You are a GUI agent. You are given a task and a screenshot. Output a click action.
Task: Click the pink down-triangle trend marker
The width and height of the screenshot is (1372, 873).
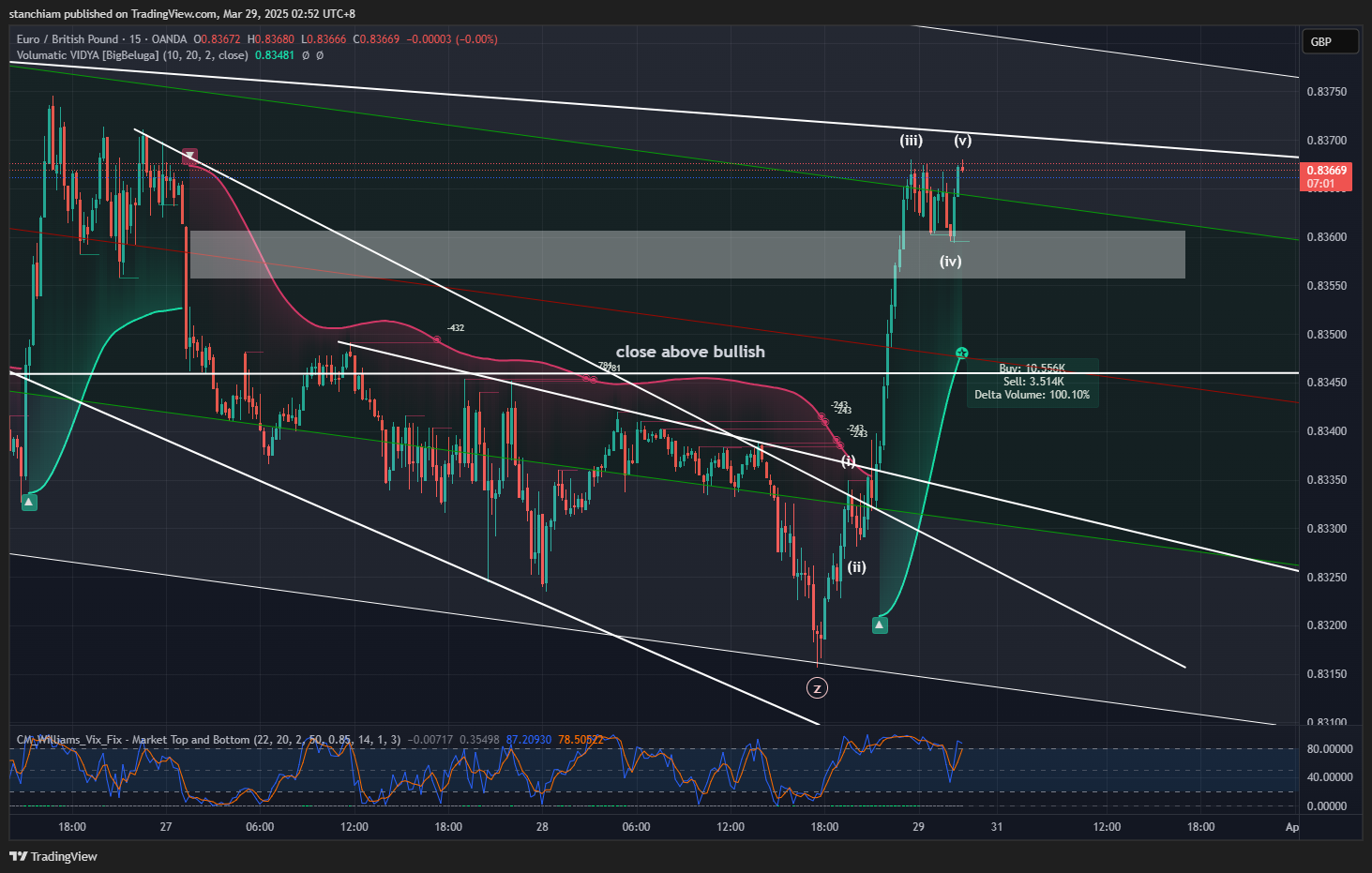[x=189, y=156]
